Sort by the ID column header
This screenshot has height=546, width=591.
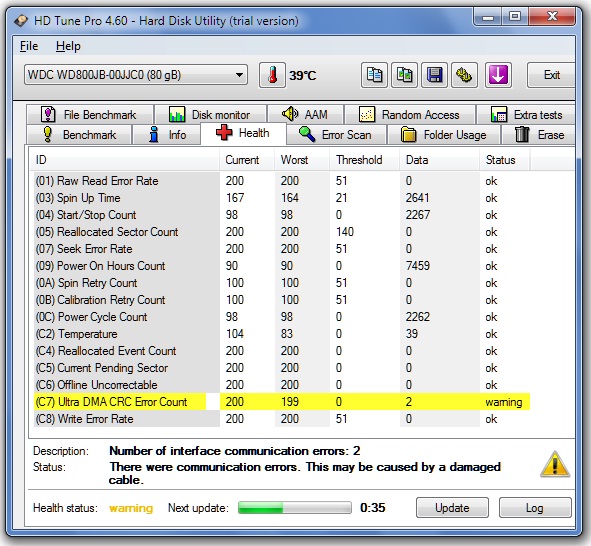pos(125,160)
